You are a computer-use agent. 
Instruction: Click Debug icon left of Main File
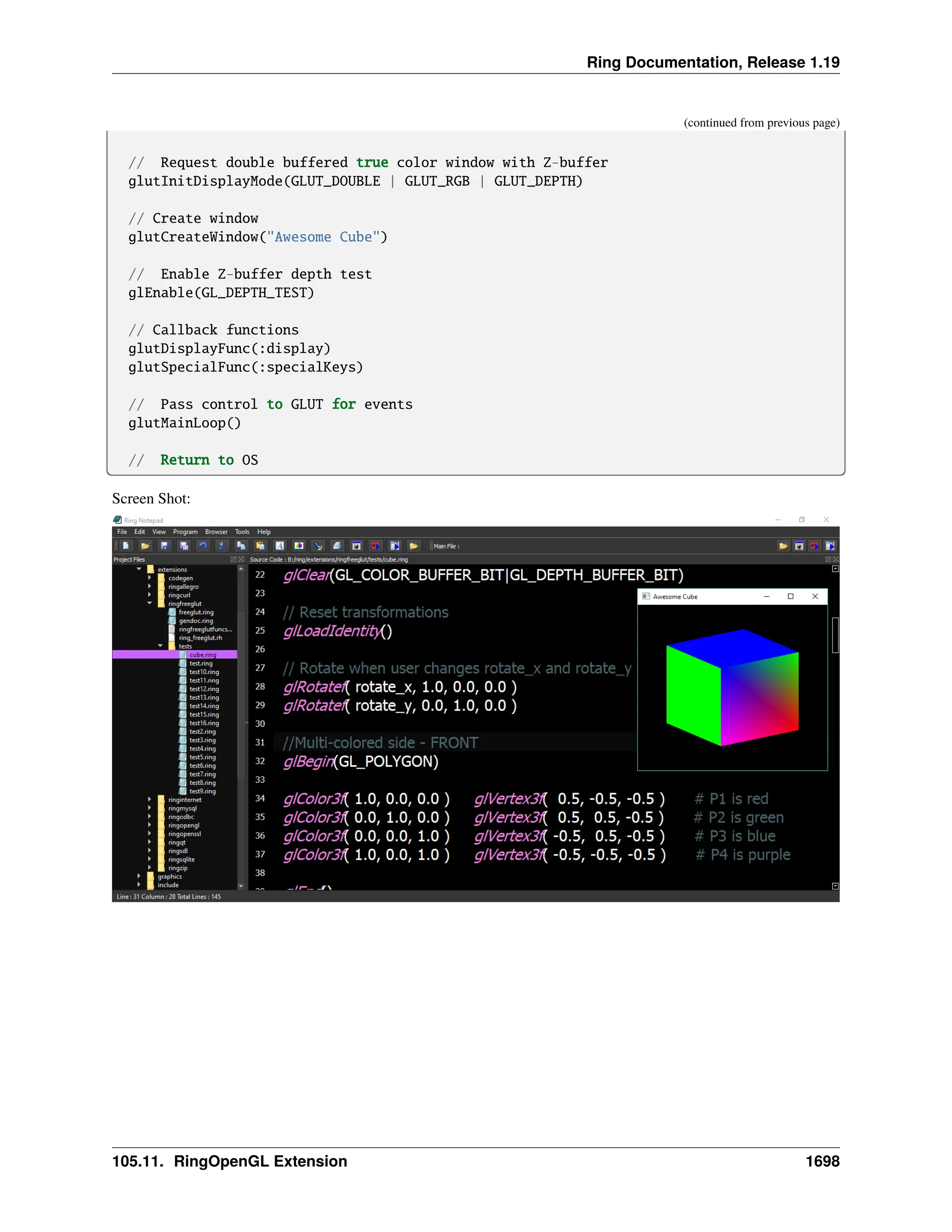point(357,545)
